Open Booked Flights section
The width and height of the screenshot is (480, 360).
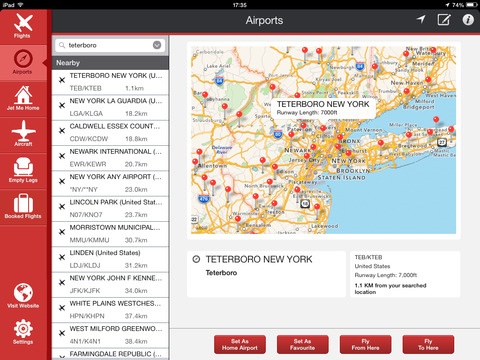(23, 207)
